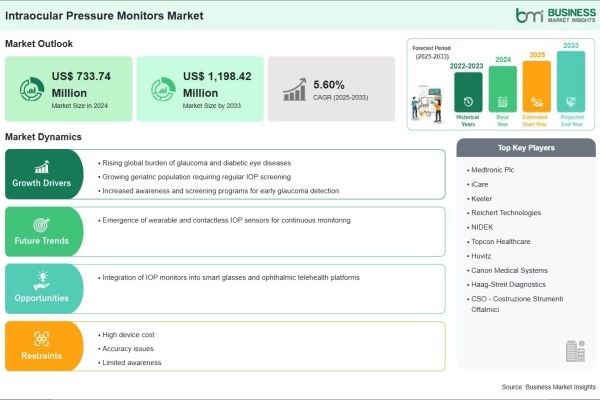Click the Estimated Start Year icon
The image size is (600, 400).
pyautogui.click(x=536, y=102)
